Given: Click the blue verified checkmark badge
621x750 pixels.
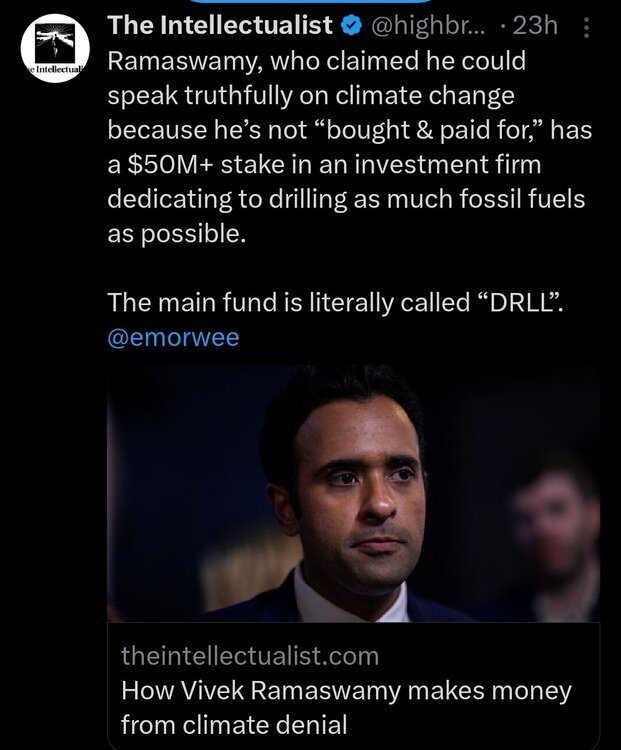Looking at the screenshot, I should point(350,24).
